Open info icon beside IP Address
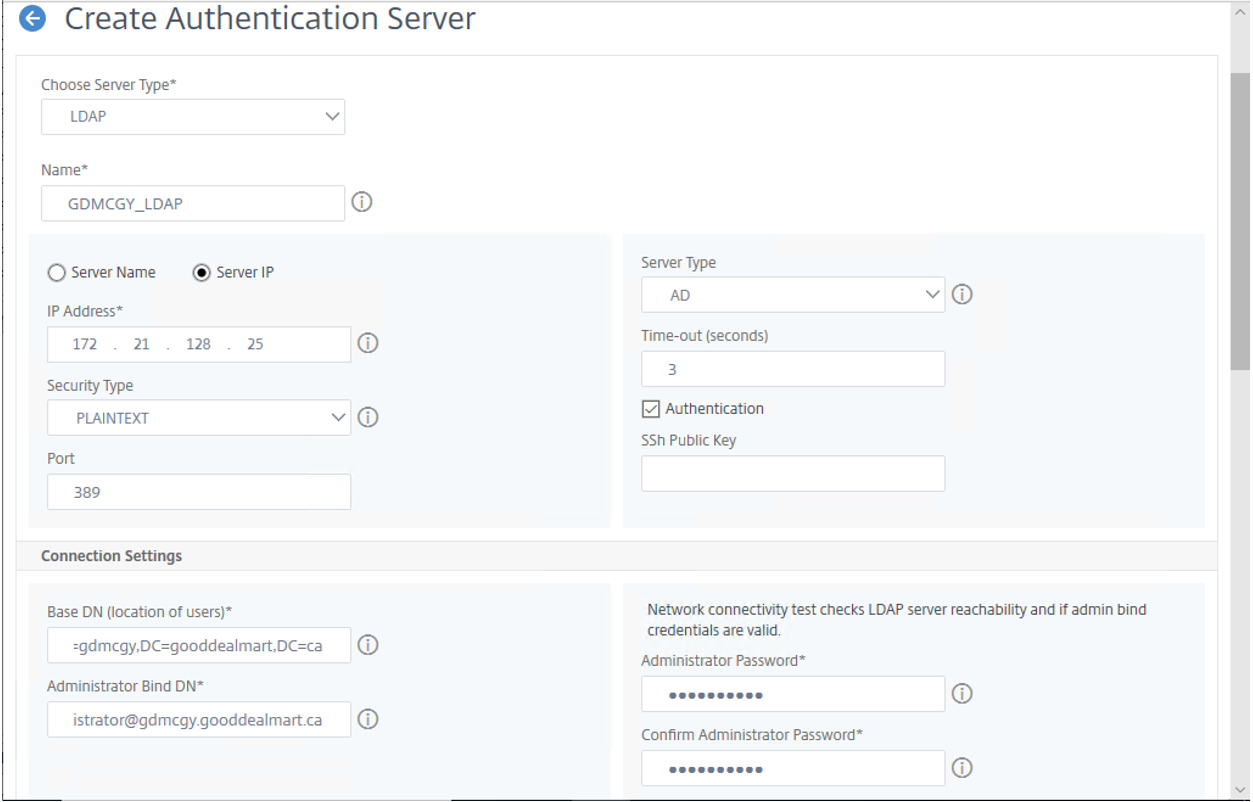 coord(368,343)
